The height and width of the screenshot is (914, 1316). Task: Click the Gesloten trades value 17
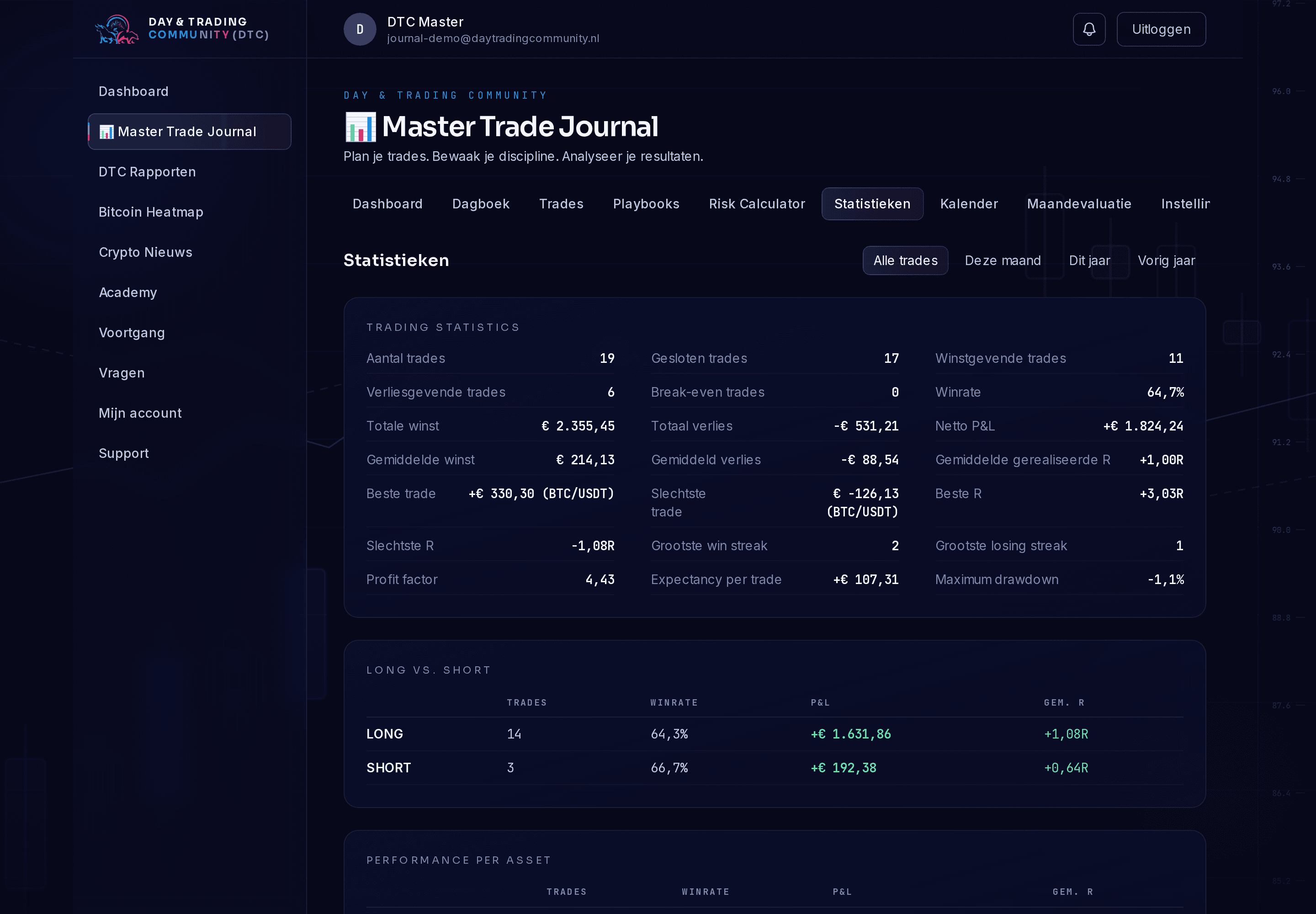point(891,358)
